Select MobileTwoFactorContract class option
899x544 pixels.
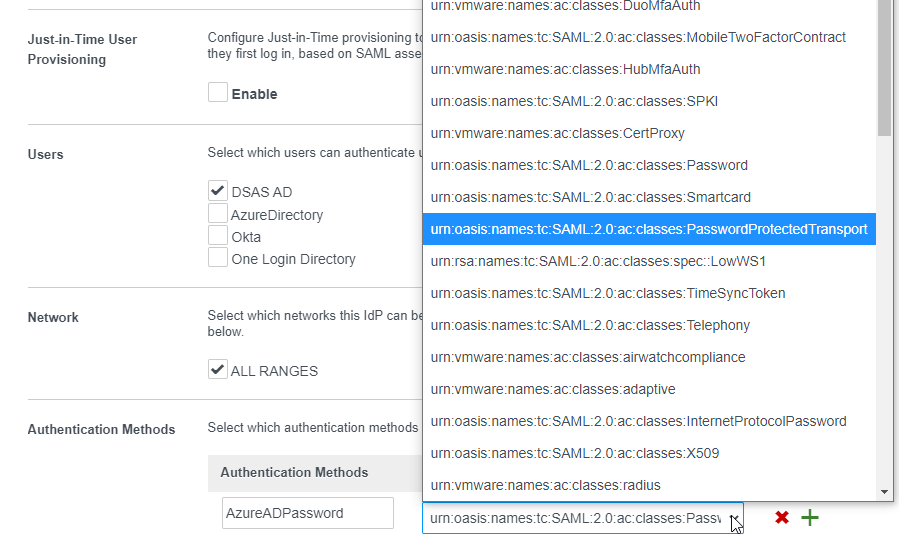[638, 37]
